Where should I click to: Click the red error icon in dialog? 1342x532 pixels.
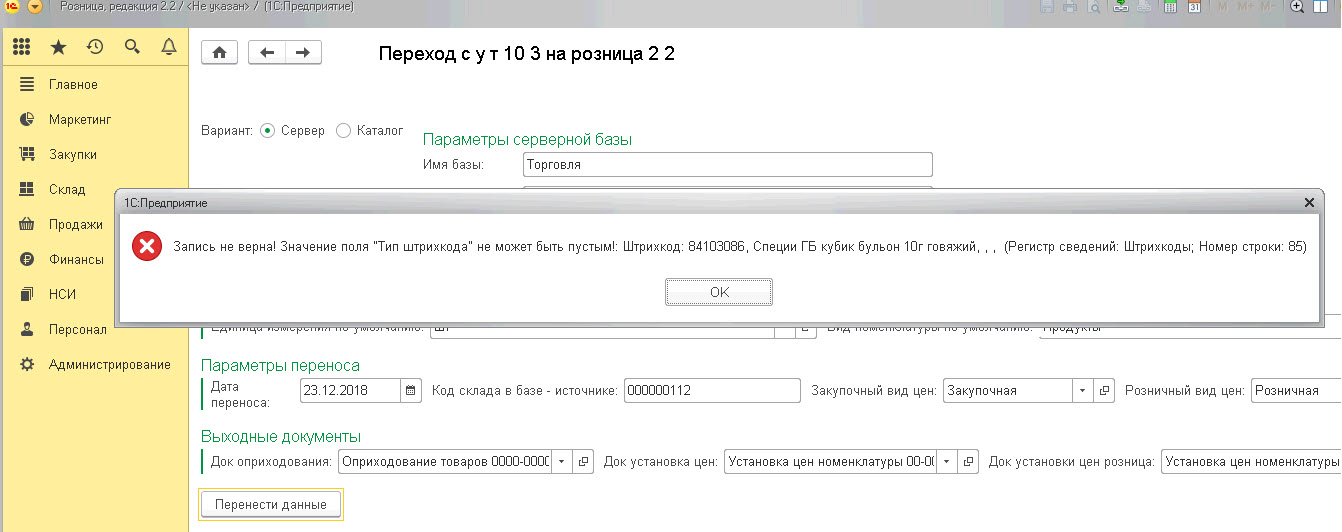tap(146, 245)
